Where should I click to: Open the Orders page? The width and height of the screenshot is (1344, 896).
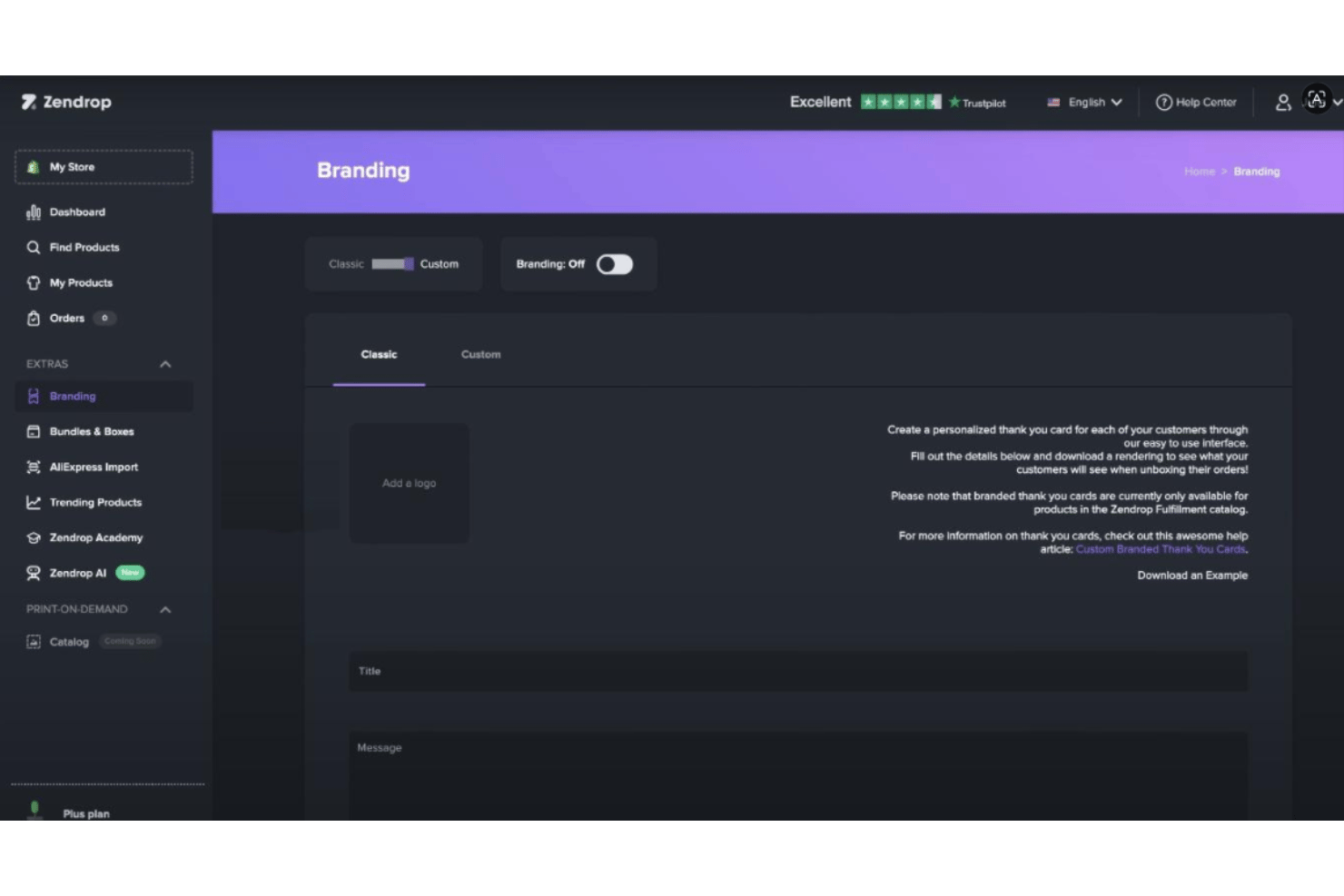(67, 318)
